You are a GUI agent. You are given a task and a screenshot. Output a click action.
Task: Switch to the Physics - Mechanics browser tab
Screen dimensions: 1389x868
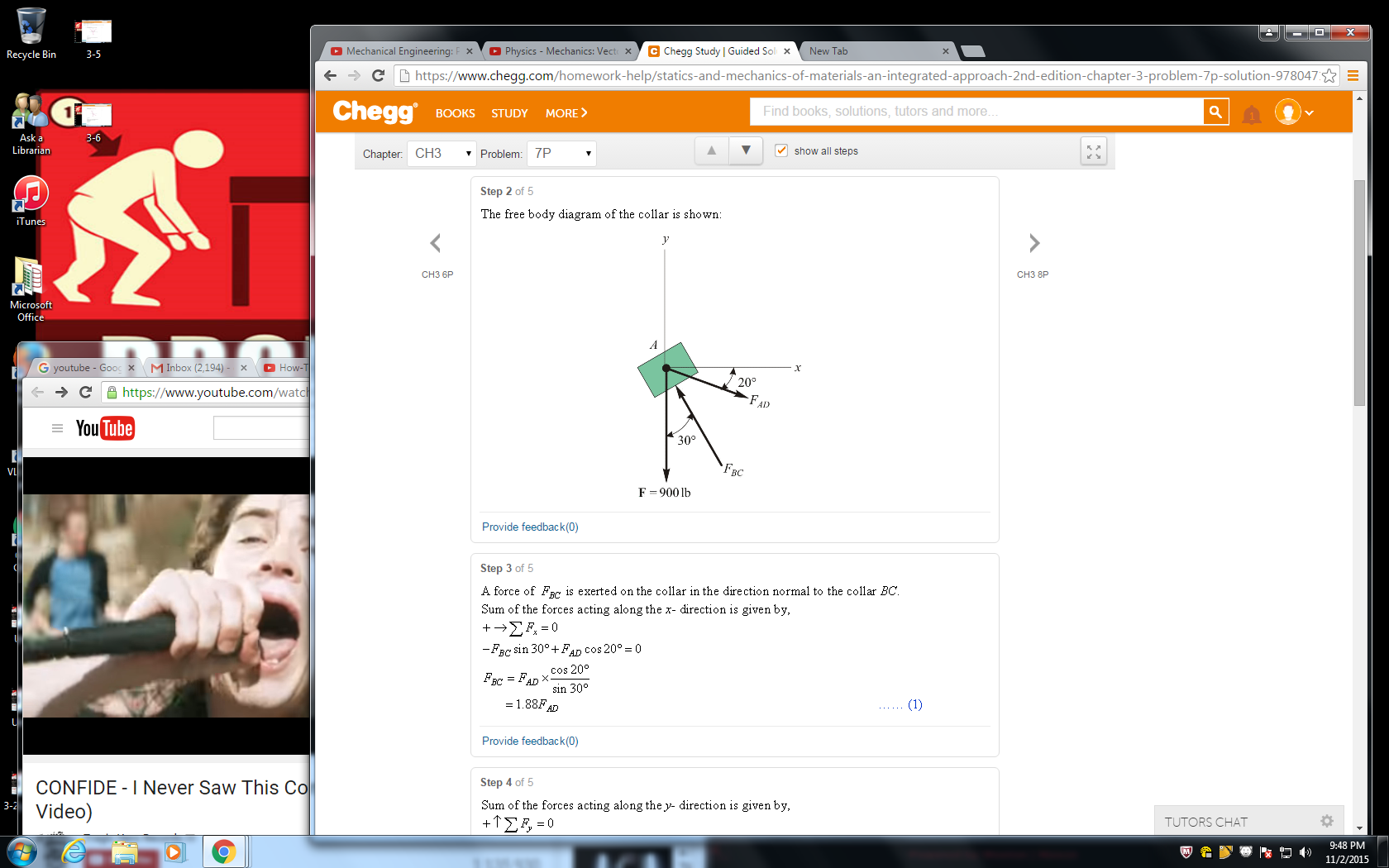(x=552, y=50)
